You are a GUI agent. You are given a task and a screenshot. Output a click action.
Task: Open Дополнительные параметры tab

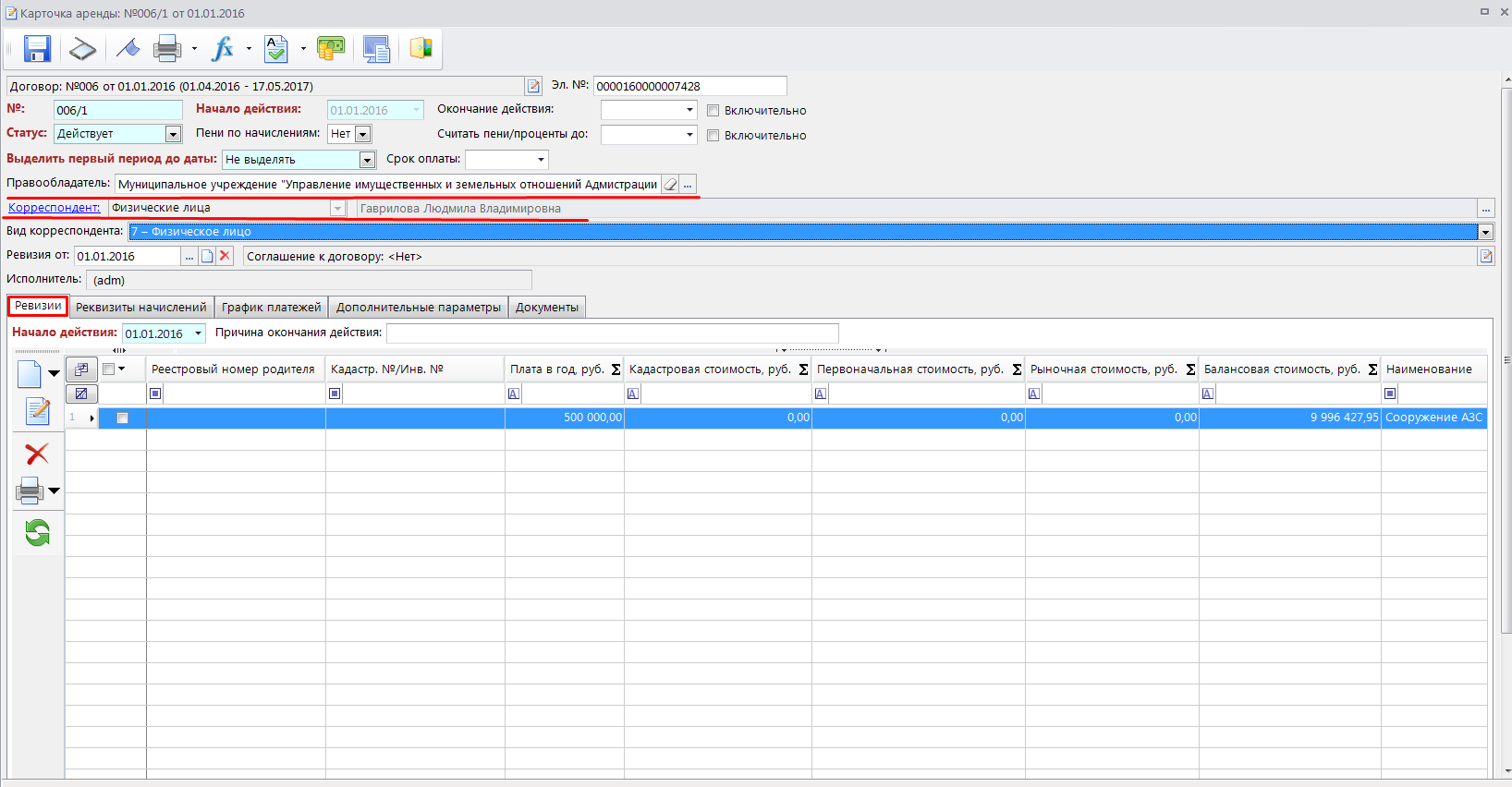click(x=419, y=308)
